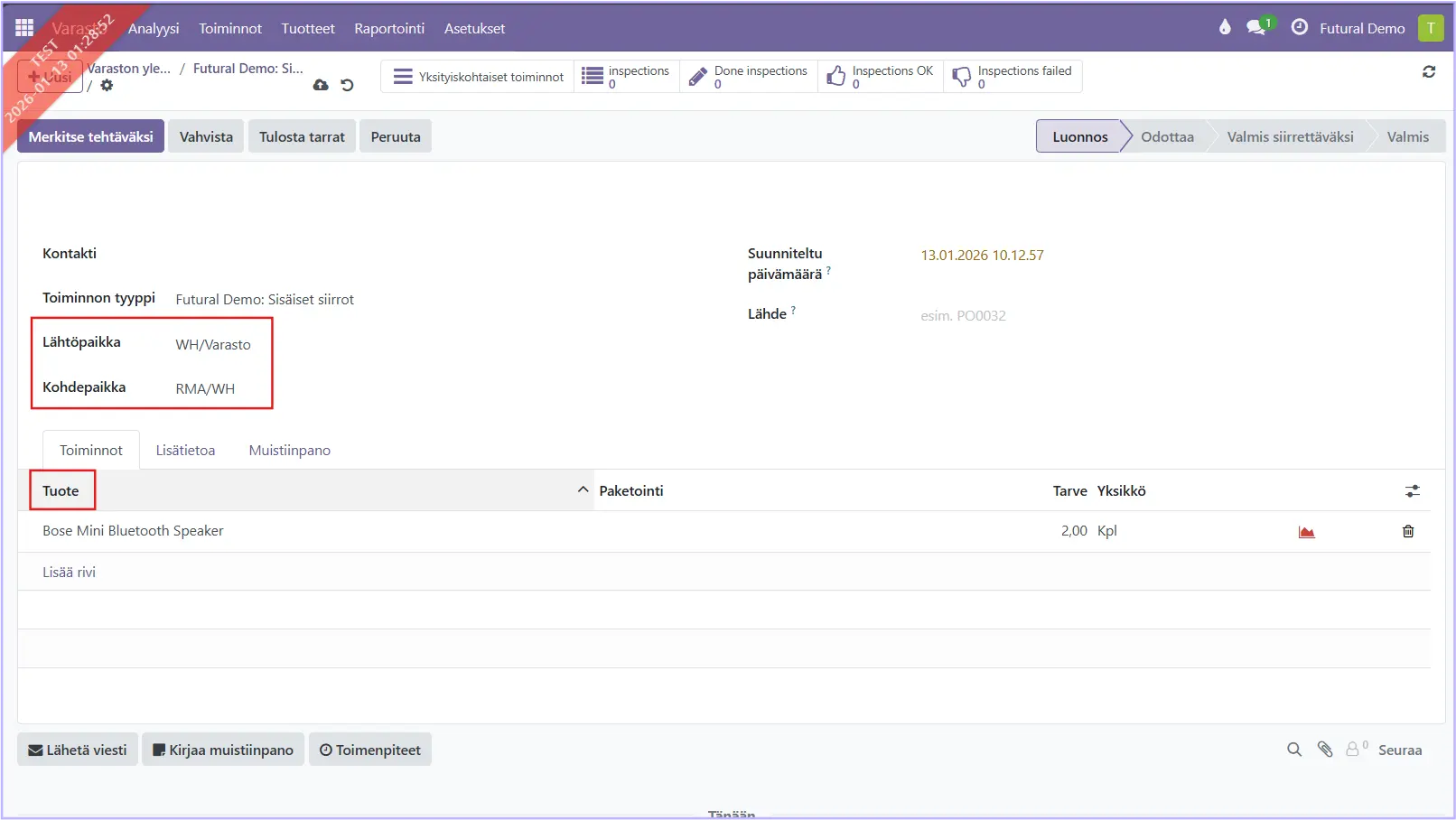Viewport: 1456px width, 820px height.
Task: Search messages with the magnifier icon
Action: click(1294, 750)
